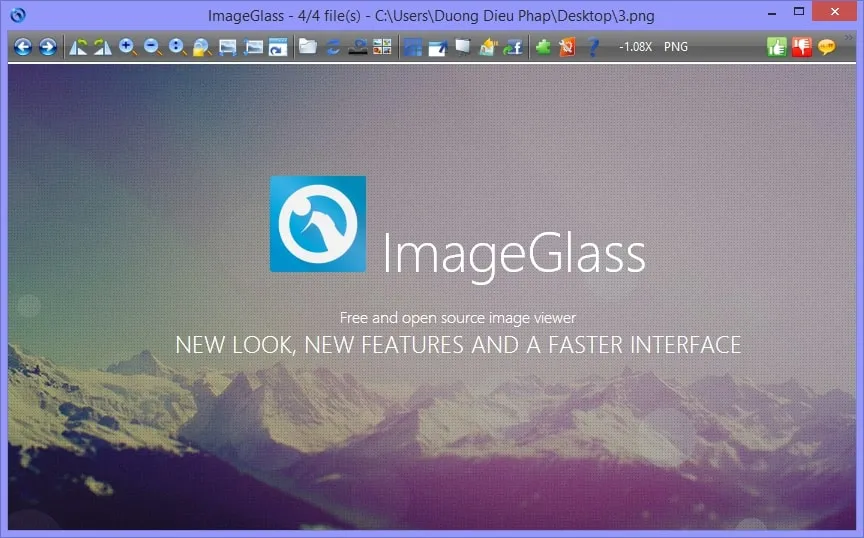Zoom in with the plus magnifier

point(128,47)
